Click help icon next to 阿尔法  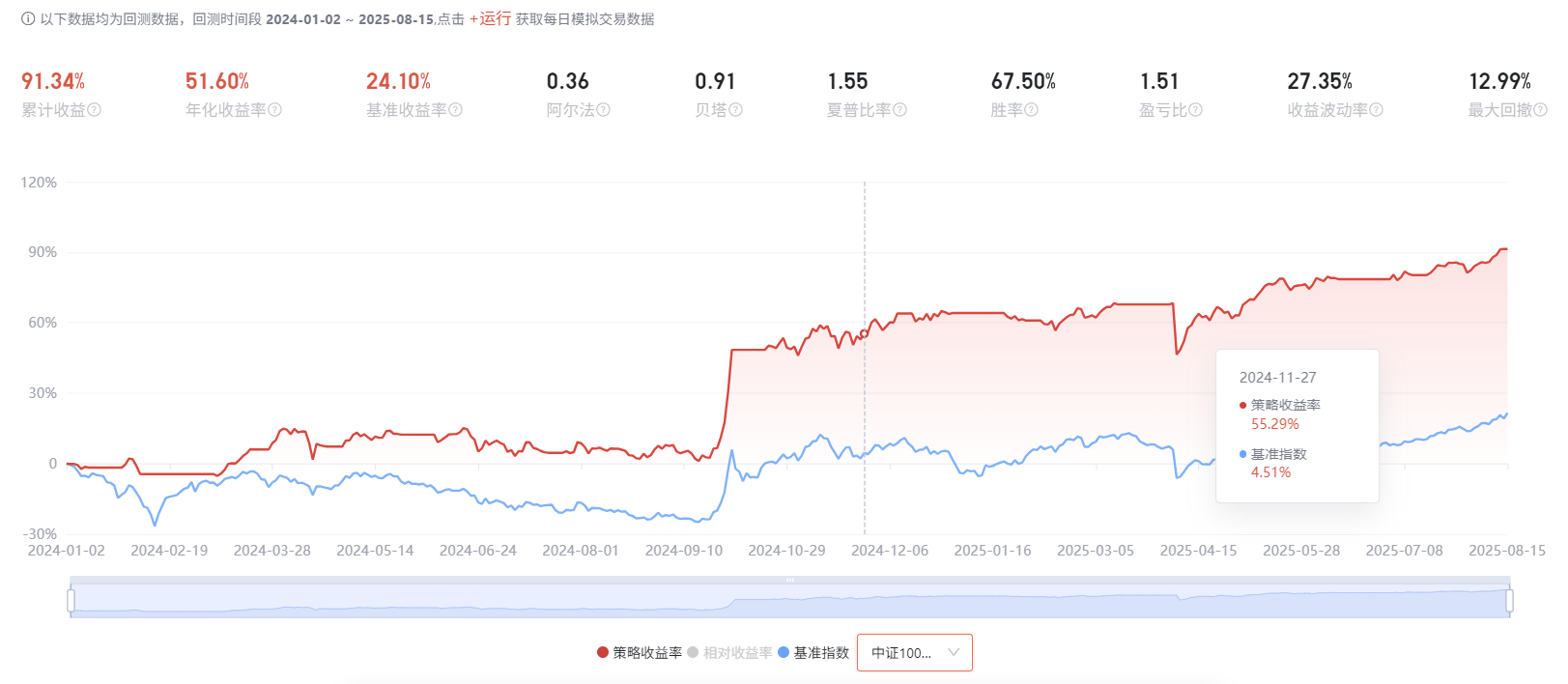tap(604, 110)
